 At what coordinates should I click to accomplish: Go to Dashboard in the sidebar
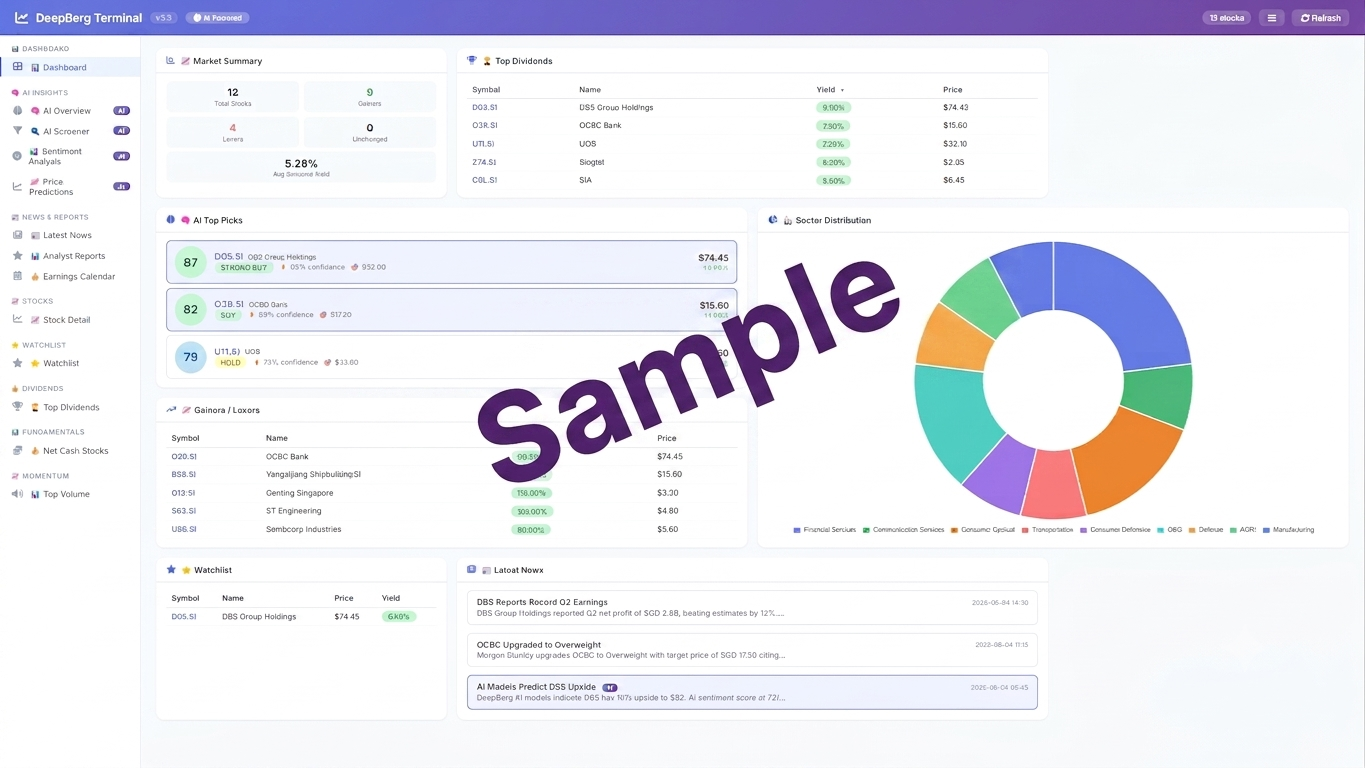click(x=70, y=67)
